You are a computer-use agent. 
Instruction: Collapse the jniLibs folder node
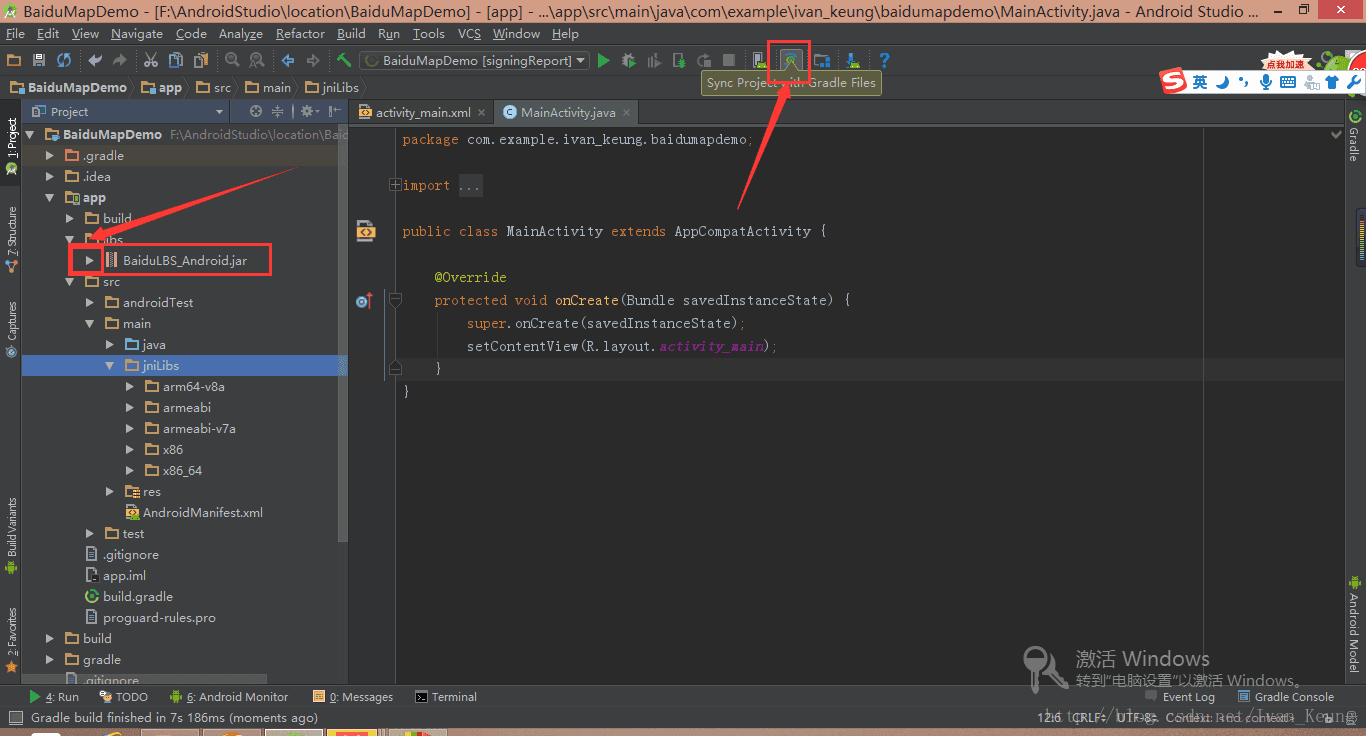111,365
